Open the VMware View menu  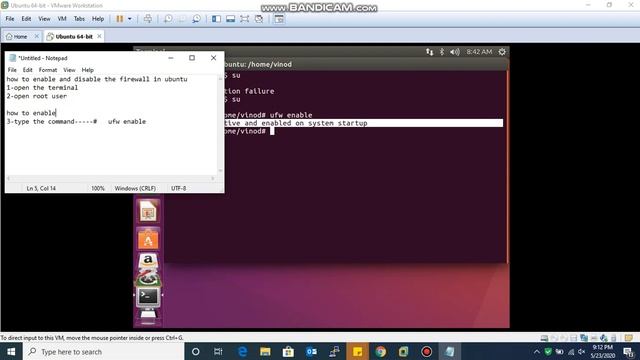click(x=44, y=19)
